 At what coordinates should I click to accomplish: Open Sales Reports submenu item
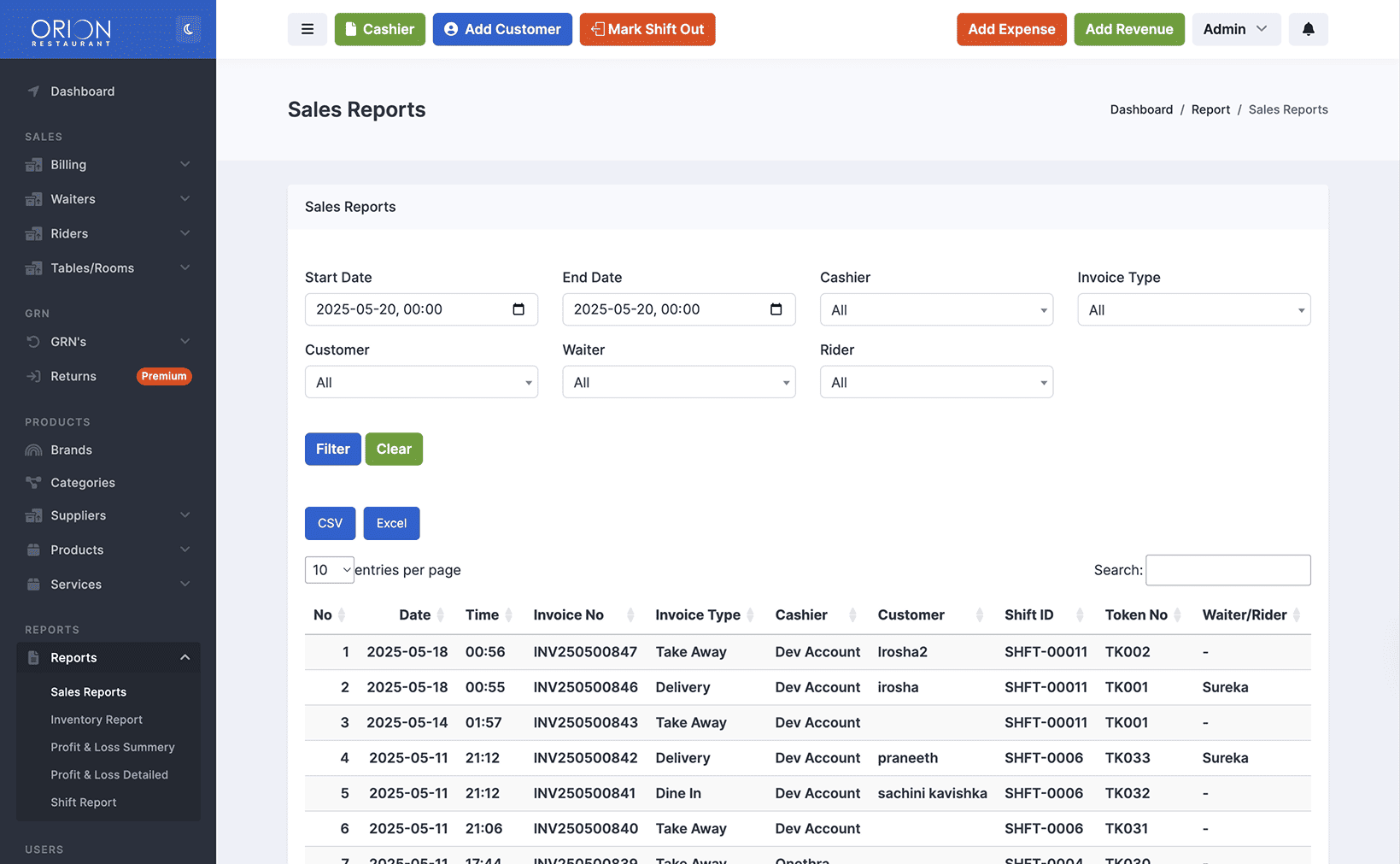click(88, 692)
